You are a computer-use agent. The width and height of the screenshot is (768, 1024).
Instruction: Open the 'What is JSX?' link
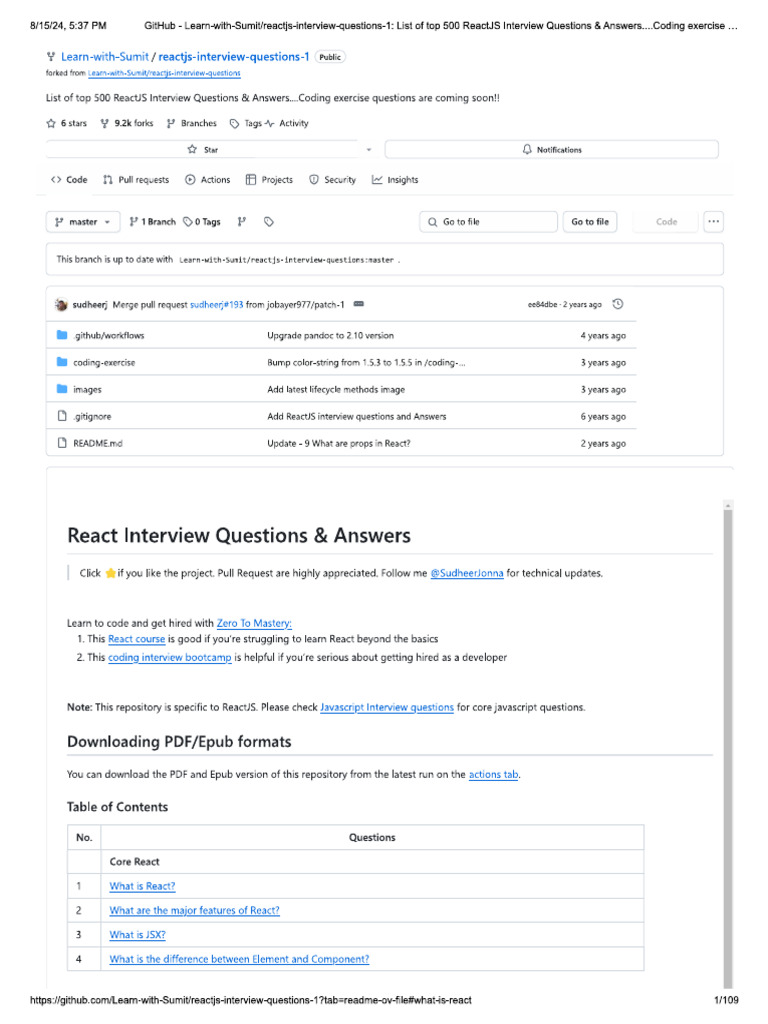click(x=138, y=935)
